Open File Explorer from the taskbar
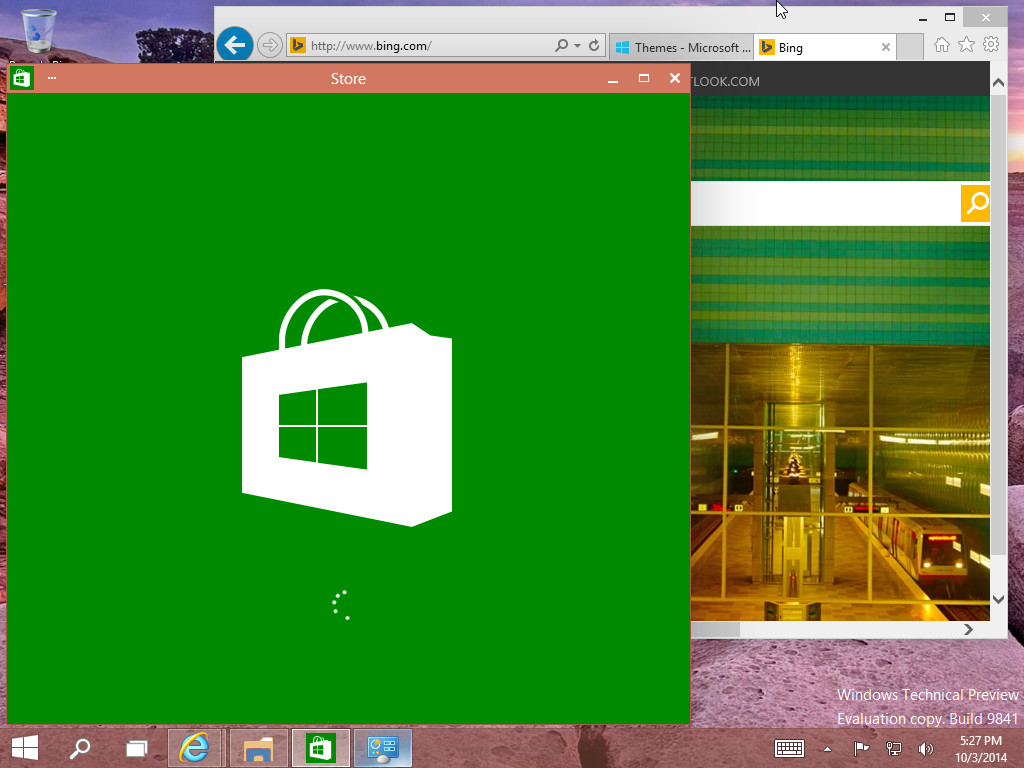Image resolution: width=1024 pixels, height=768 pixels. pyautogui.click(x=259, y=748)
